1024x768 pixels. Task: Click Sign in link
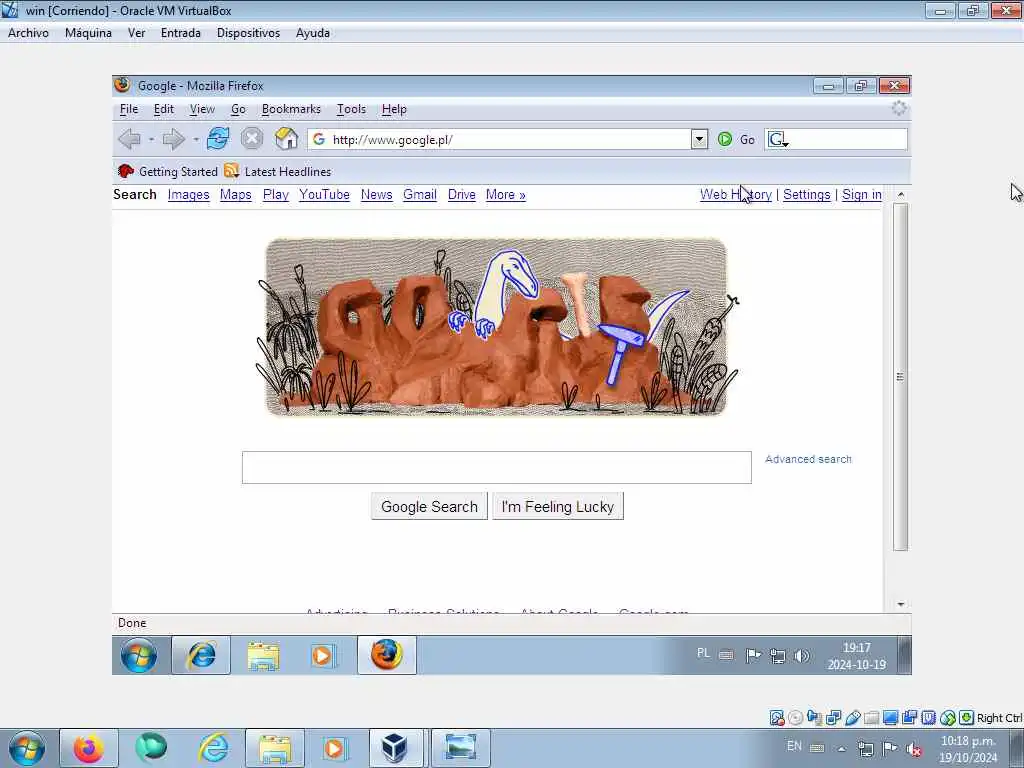point(861,195)
